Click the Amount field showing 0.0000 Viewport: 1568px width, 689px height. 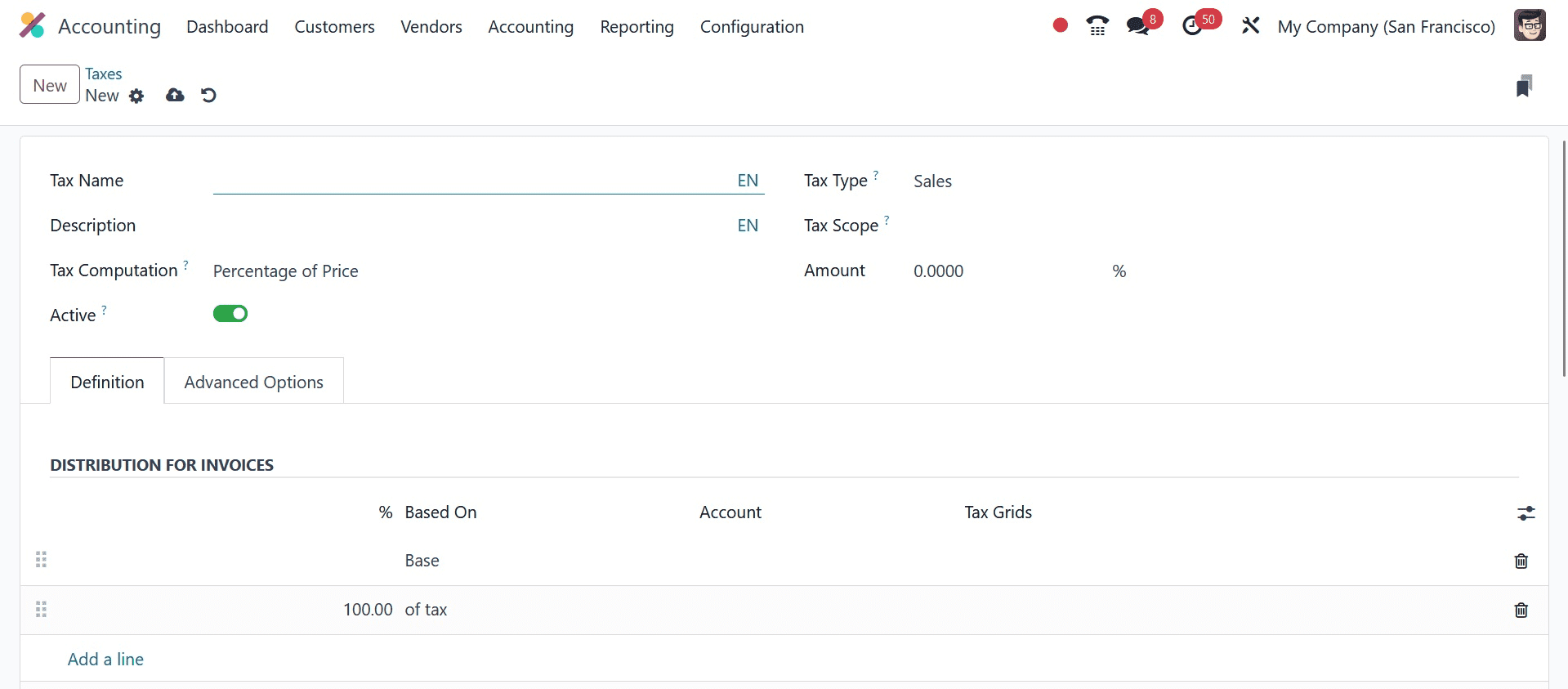click(x=1009, y=271)
